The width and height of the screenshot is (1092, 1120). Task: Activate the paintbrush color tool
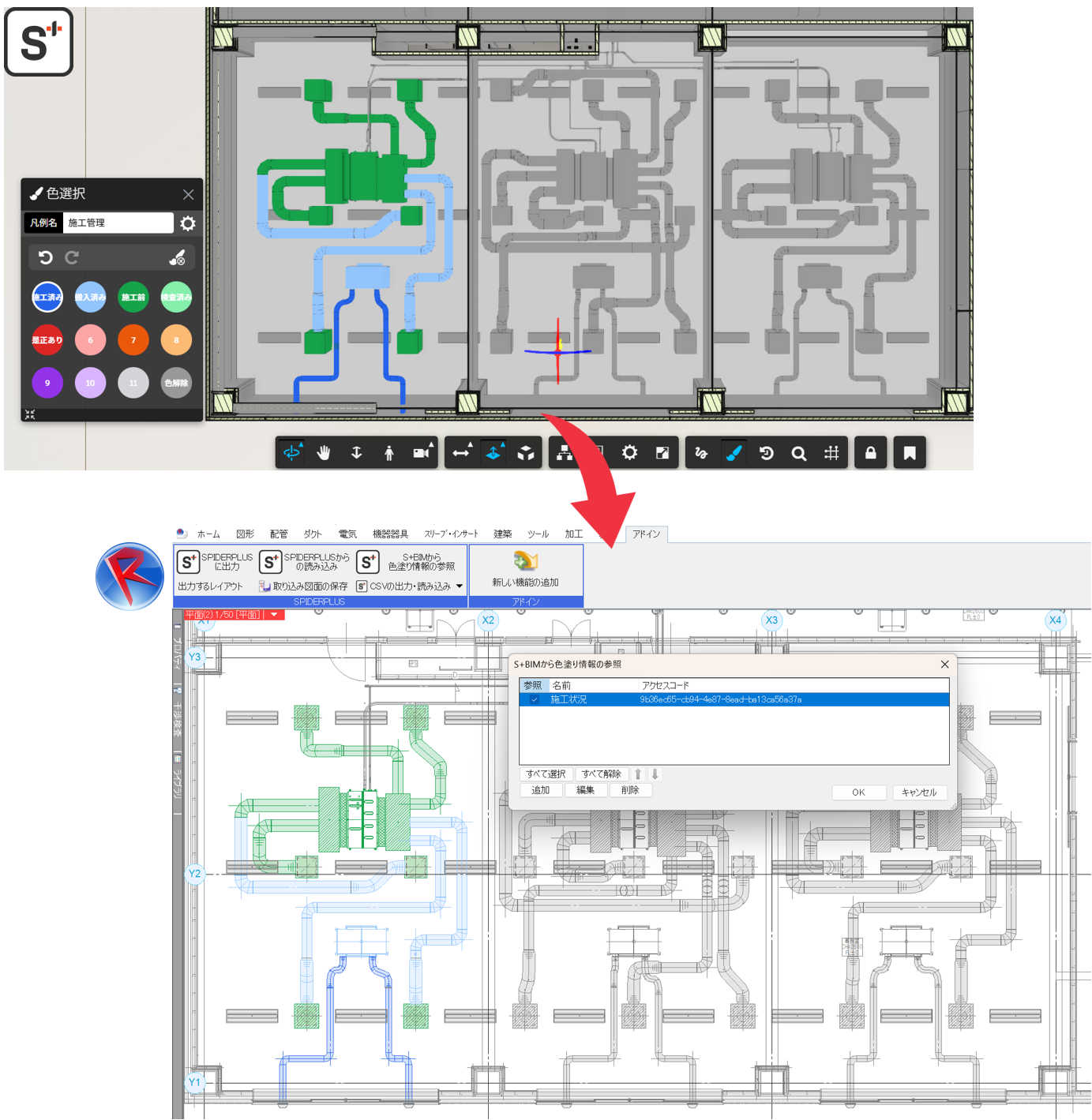[x=734, y=453]
